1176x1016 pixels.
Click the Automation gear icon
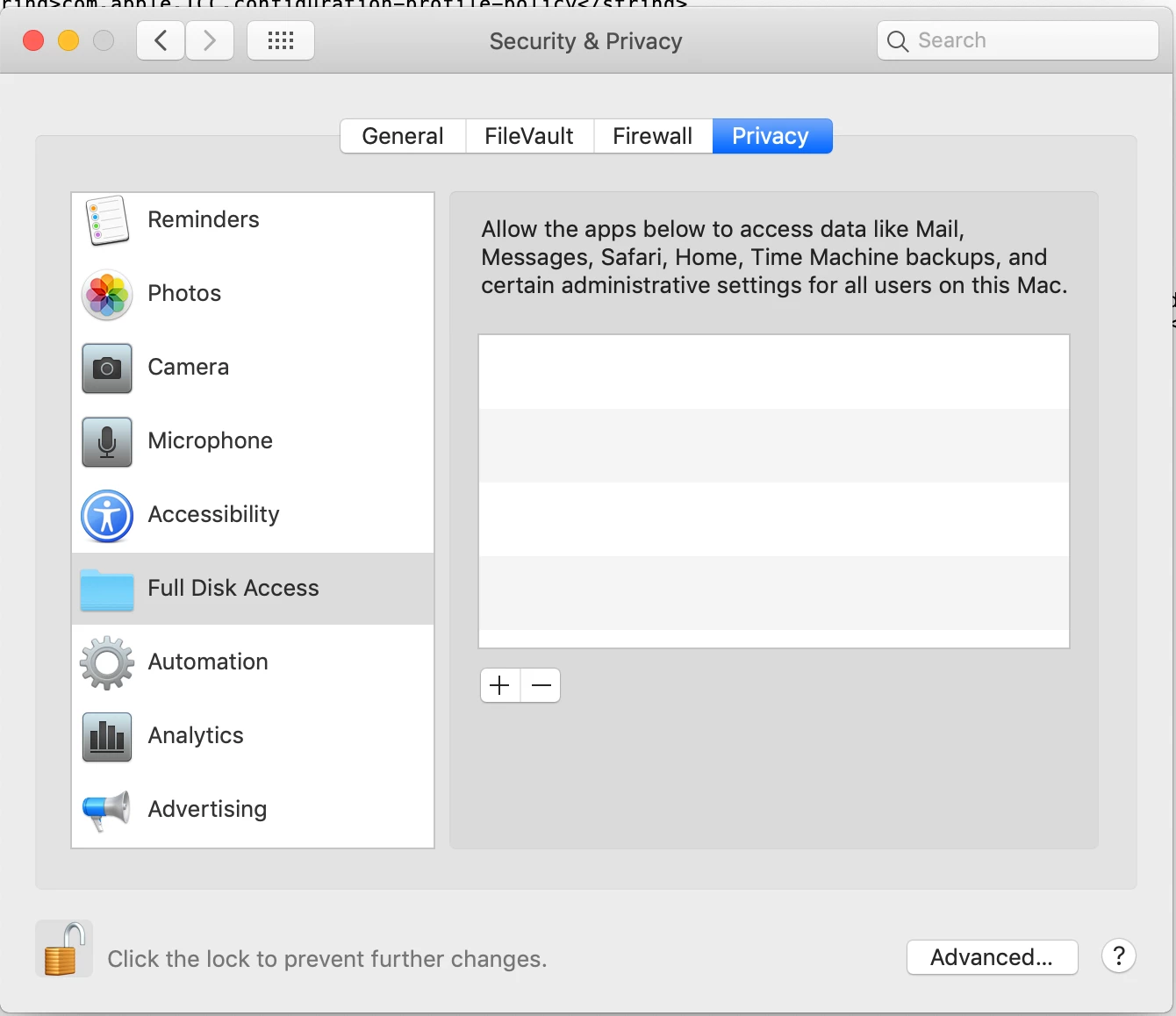pos(107,663)
